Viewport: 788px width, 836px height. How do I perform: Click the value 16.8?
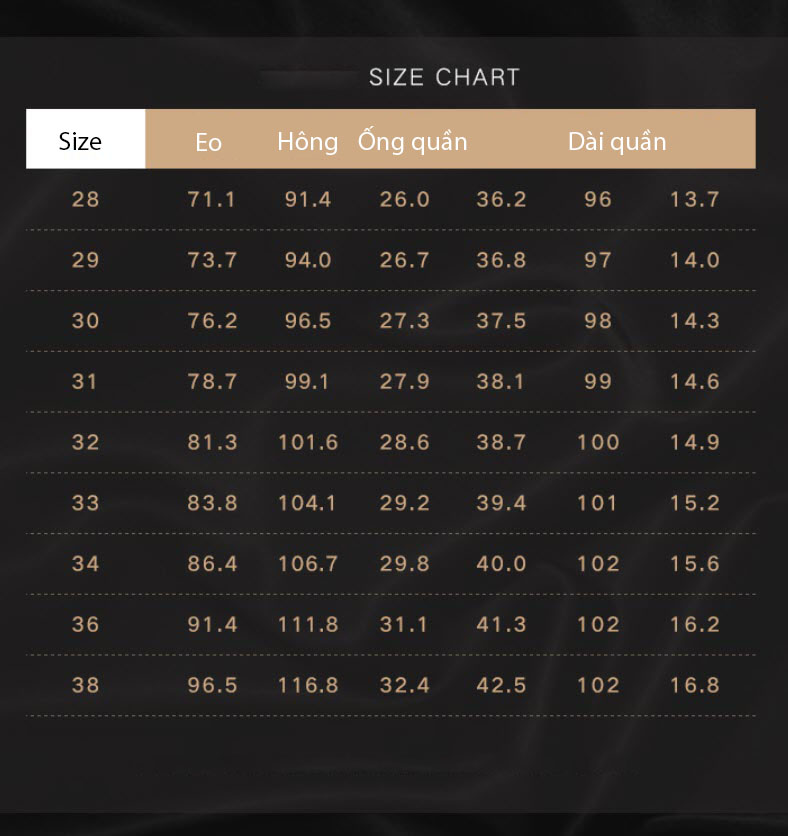[x=695, y=686]
